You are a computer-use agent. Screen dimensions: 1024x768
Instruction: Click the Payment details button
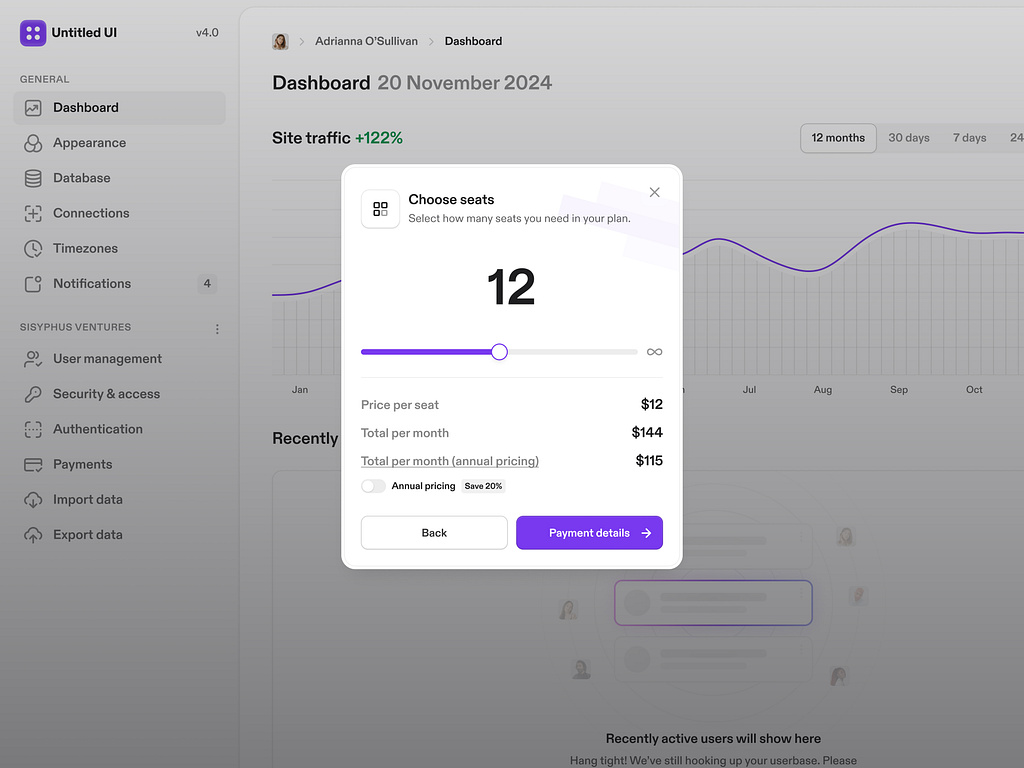click(x=589, y=532)
